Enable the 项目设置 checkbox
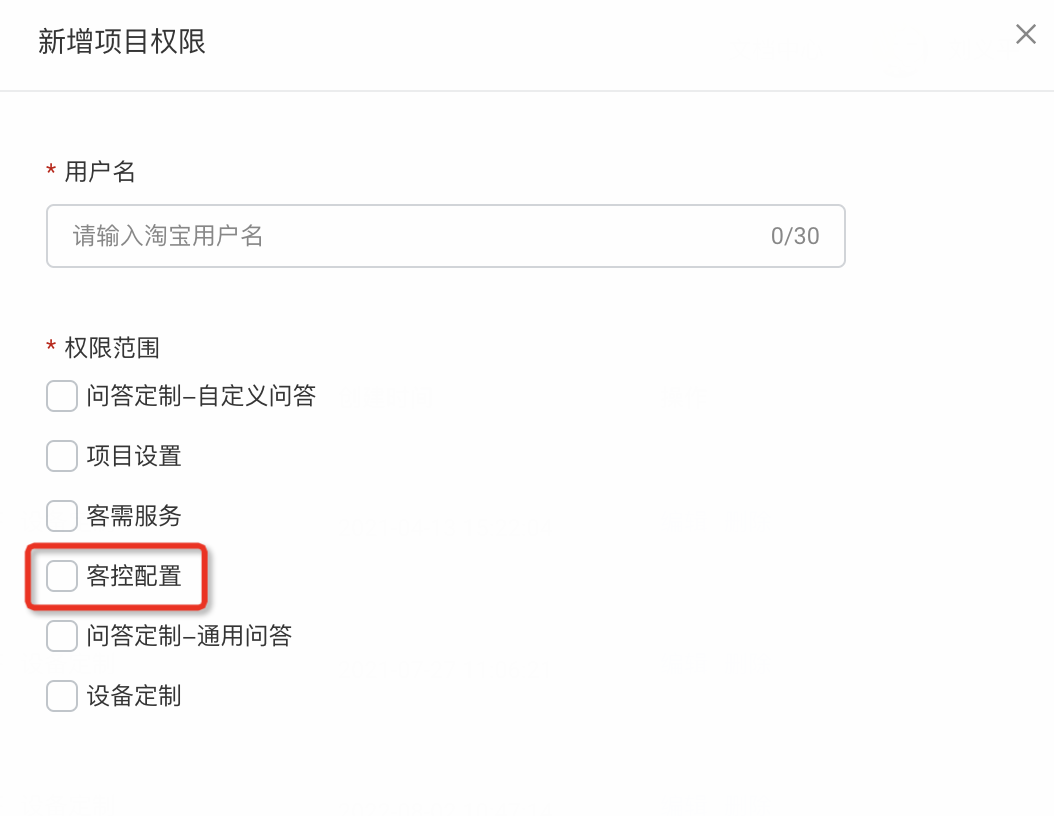The height and width of the screenshot is (816, 1054). click(x=62, y=456)
